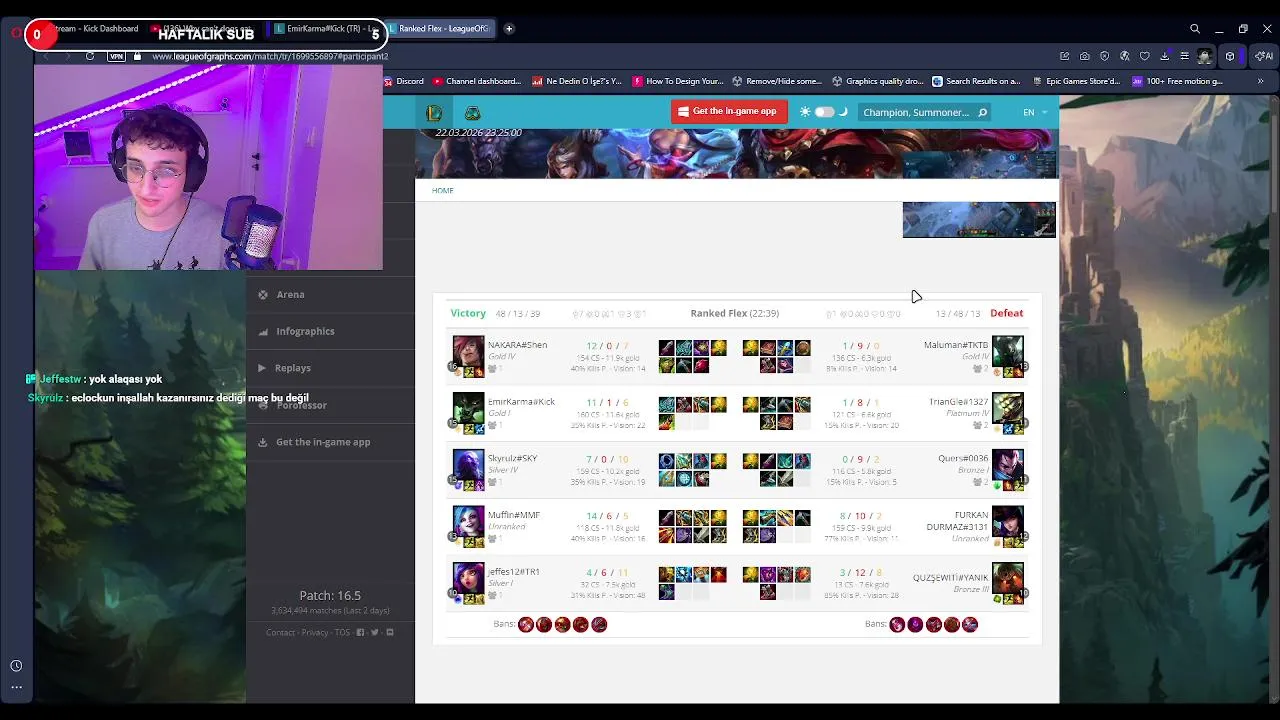
Task: Click the heart bookmark icon in the browser toolbar
Action: pyautogui.click(x=1145, y=56)
